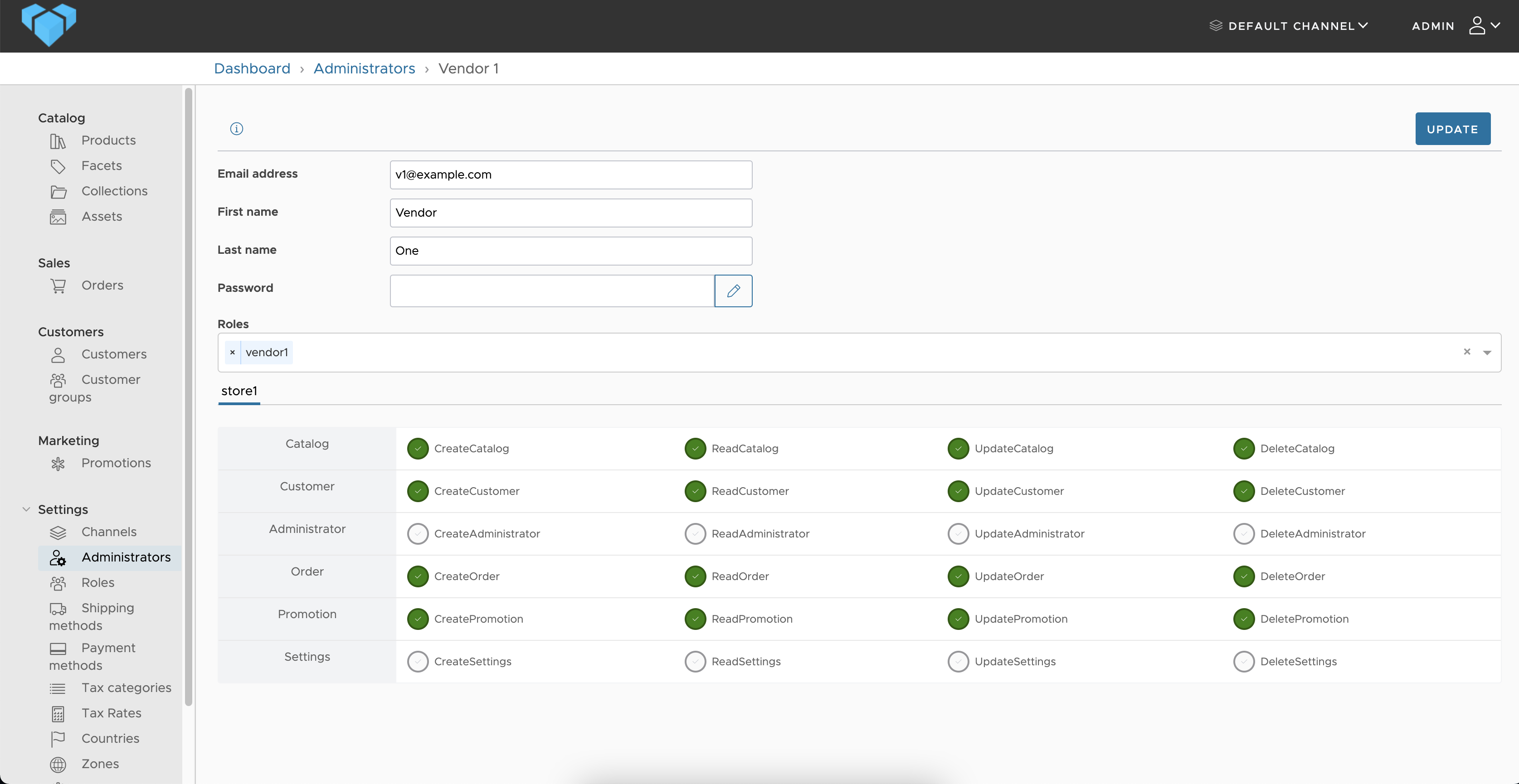Click the Update button

tap(1452, 129)
